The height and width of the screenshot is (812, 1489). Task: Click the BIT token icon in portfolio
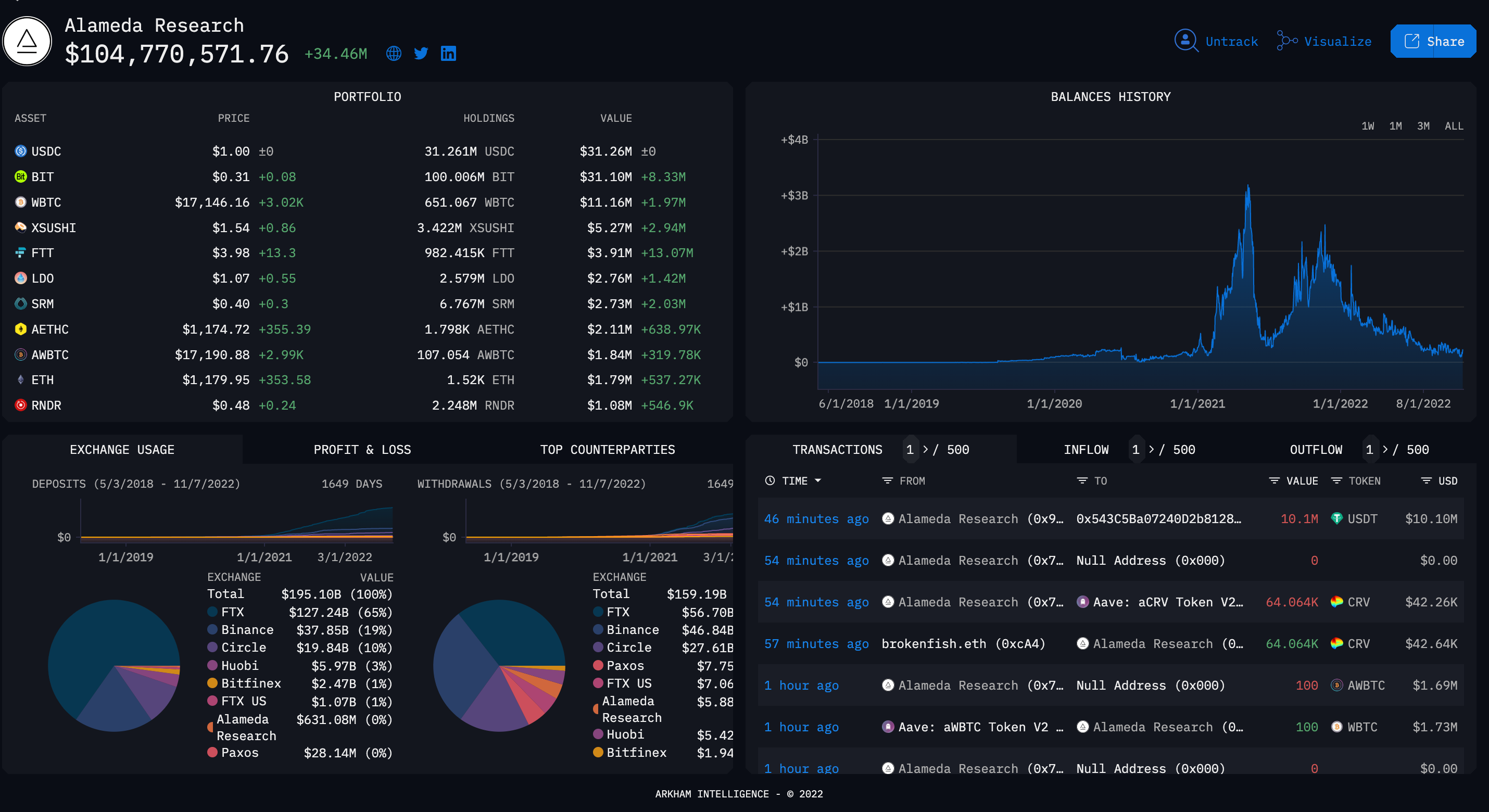(21, 177)
